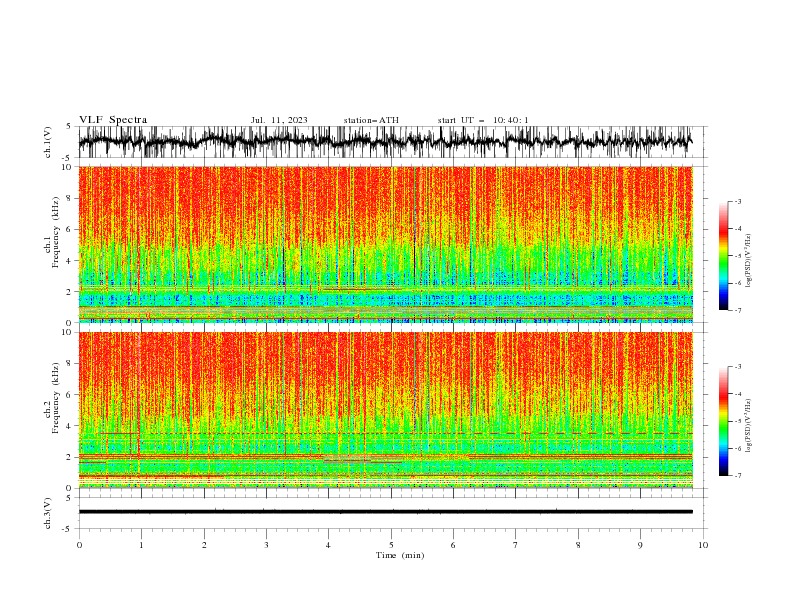Click the 'VLF Spectra' title text
Viewport: 792px width, 612px height.
pyautogui.click(x=113, y=120)
